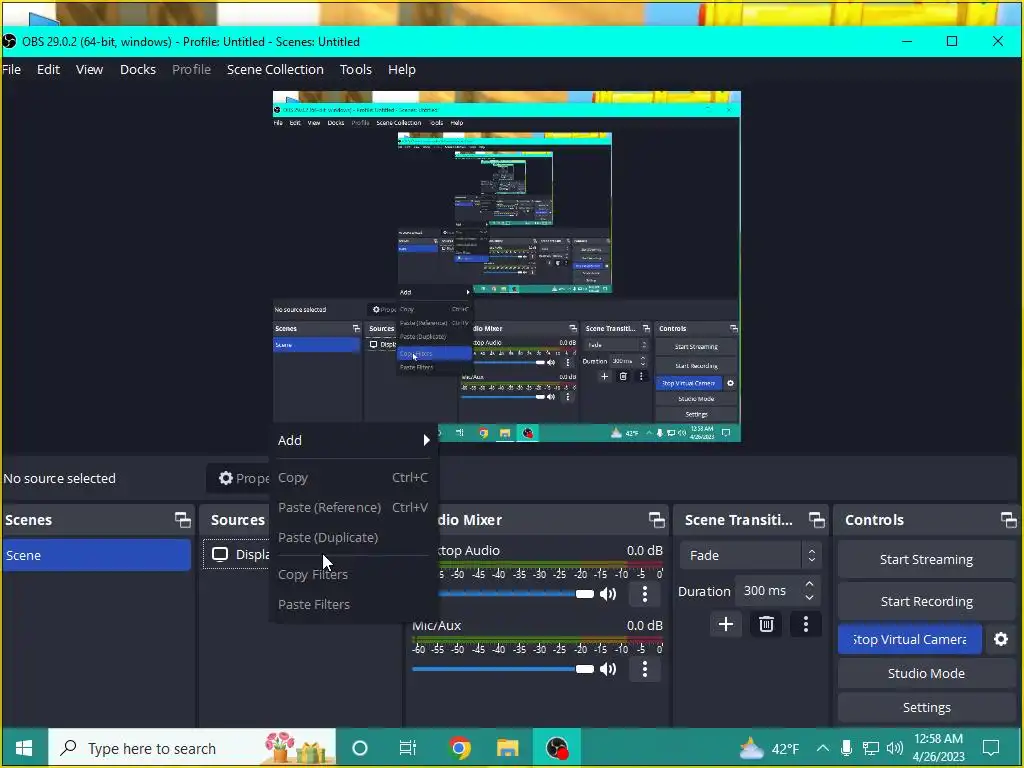Mute Mic/Aux speaker icon

pyautogui.click(x=608, y=669)
